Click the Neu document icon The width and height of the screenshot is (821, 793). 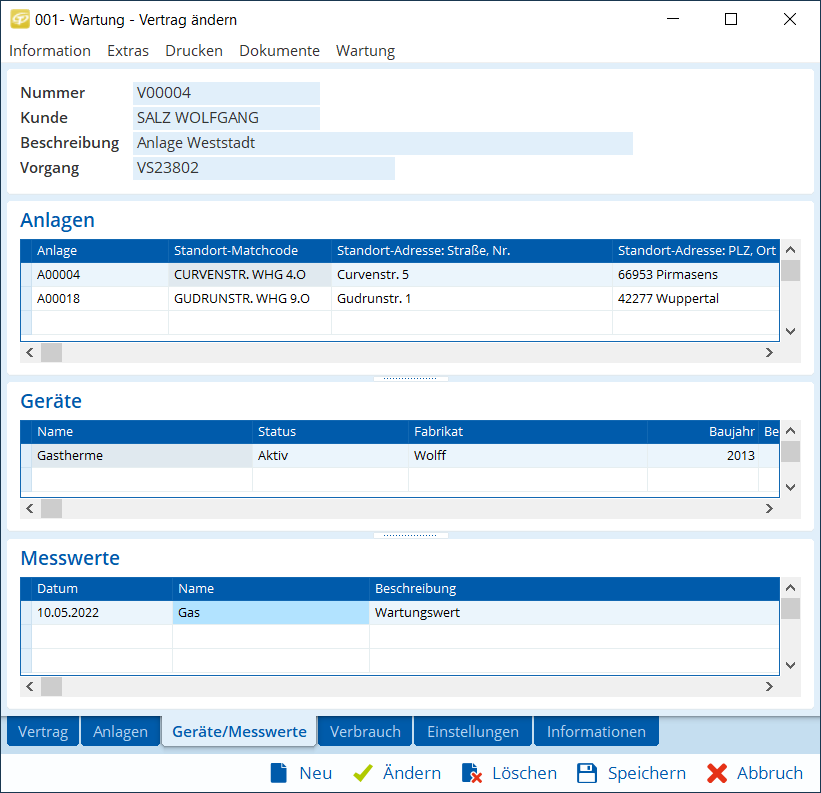(278, 773)
